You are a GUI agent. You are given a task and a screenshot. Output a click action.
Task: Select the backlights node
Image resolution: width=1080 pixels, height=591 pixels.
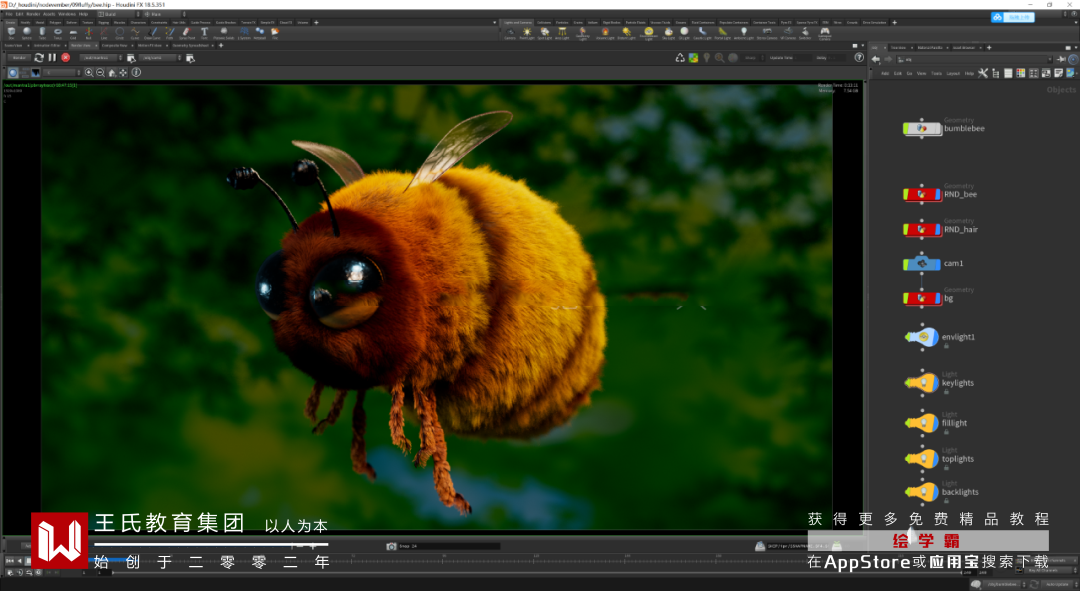tap(922, 491)
